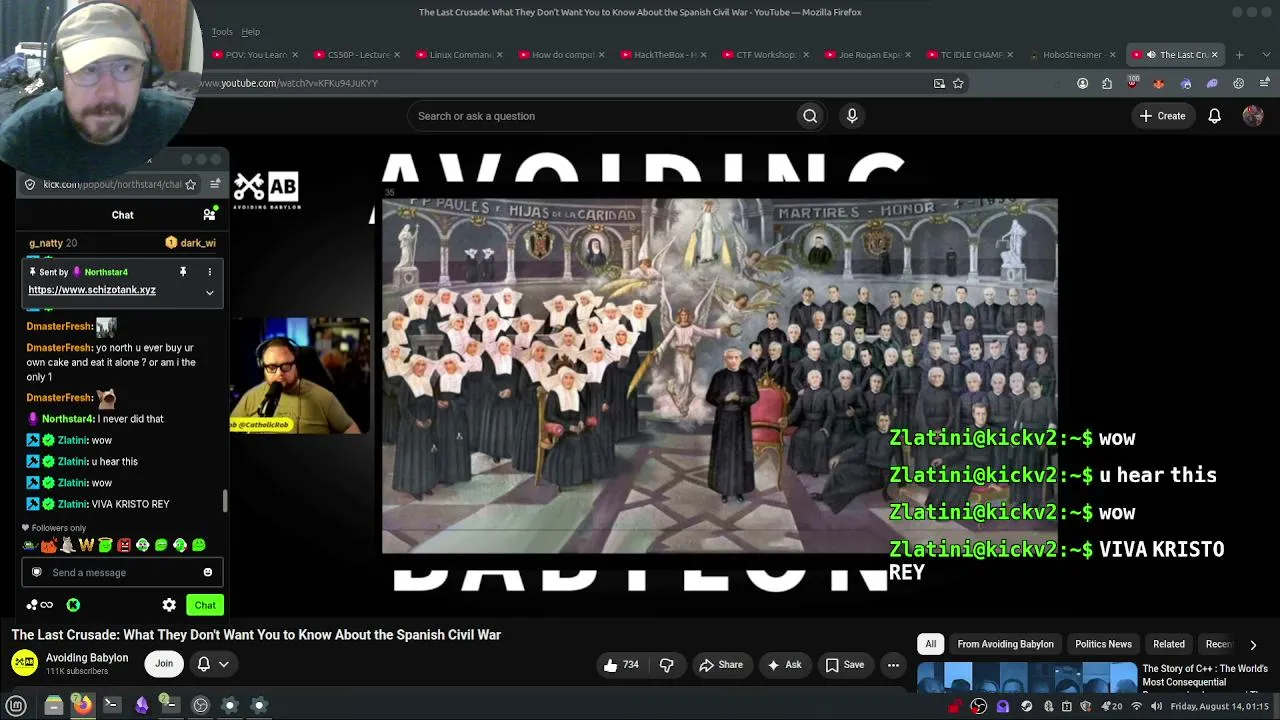Click the Kick chat scrollbar
The width and height of the screenshot is (1280, 720).
point(225,501)
